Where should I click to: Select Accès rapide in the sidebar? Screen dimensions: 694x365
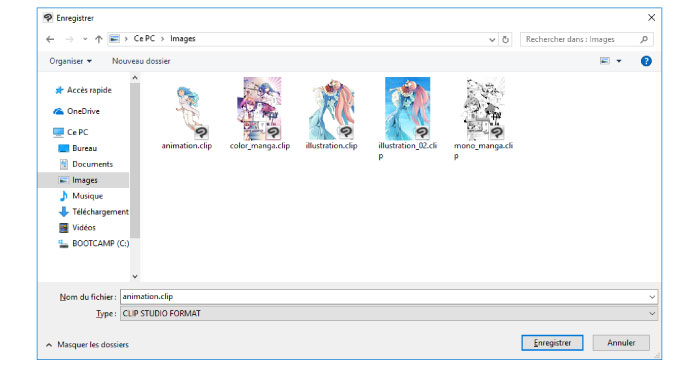point(89,90)
